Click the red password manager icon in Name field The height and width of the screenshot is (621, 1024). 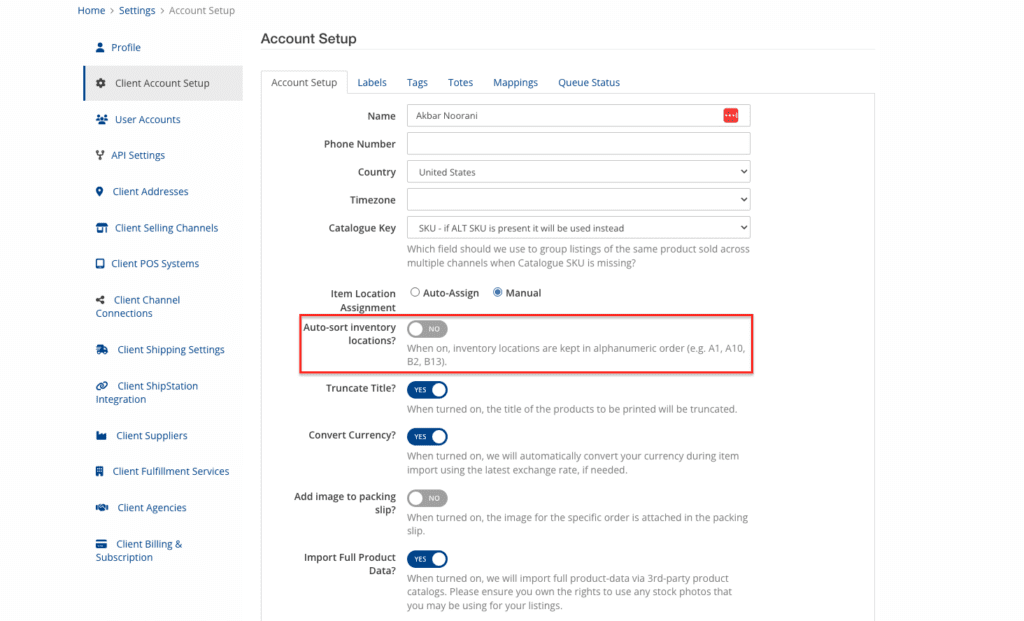pos(730,116)
